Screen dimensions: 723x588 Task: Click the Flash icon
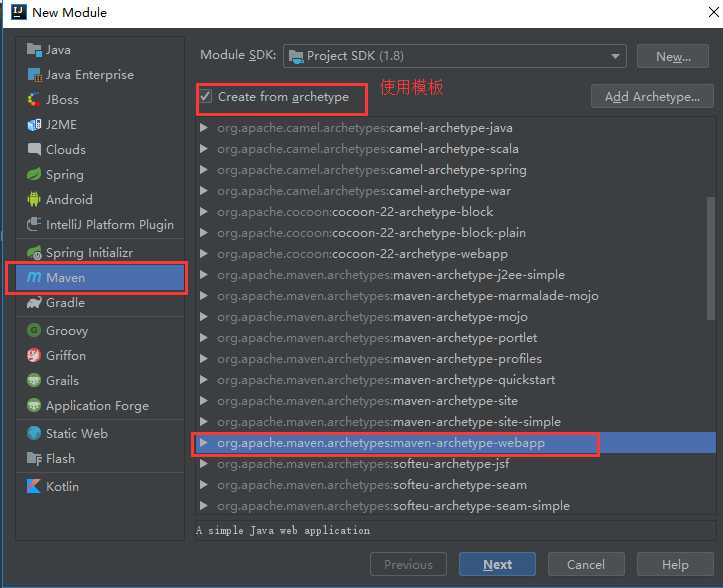coord(34,458)
